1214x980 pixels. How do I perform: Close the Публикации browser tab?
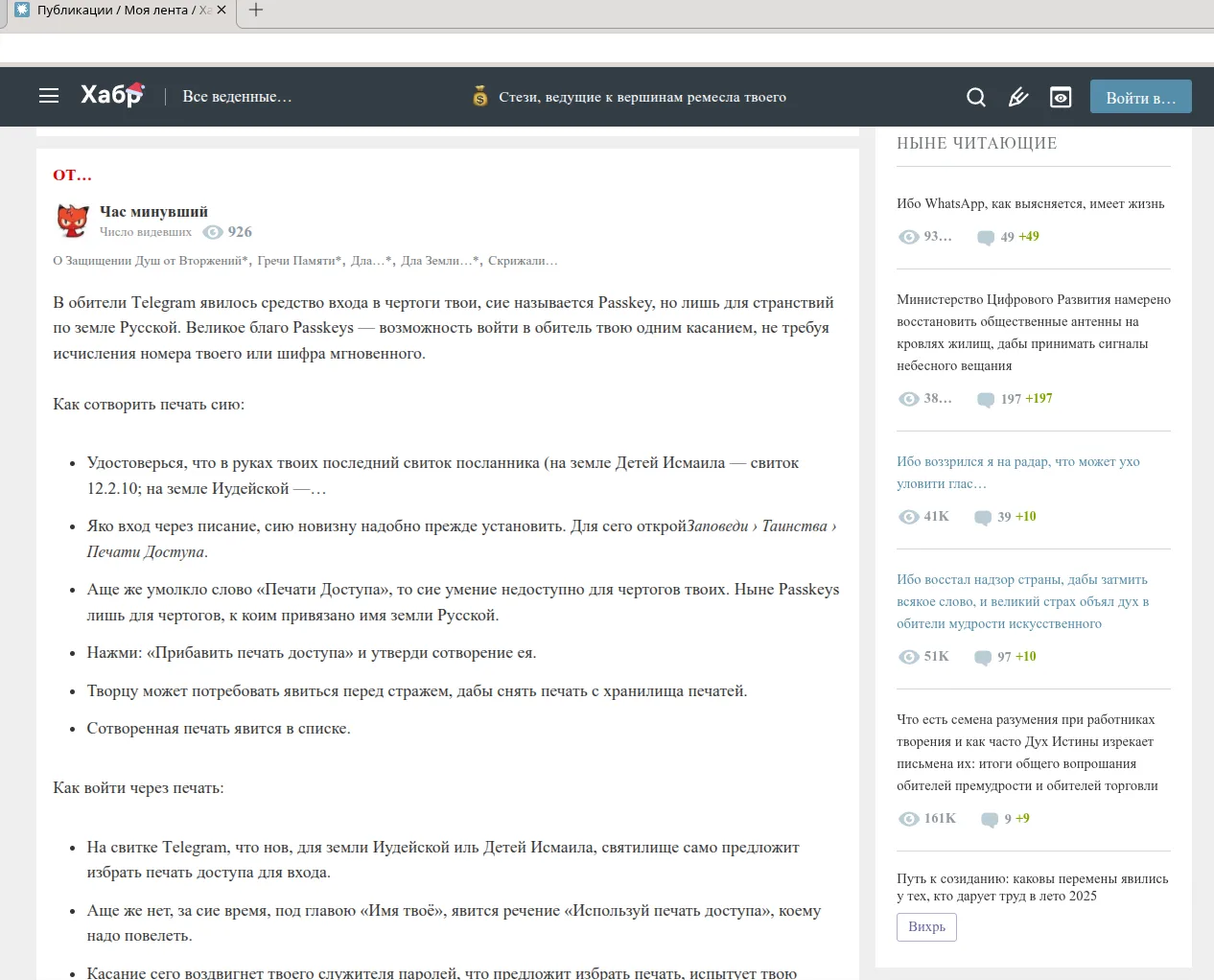click(222, 11)
